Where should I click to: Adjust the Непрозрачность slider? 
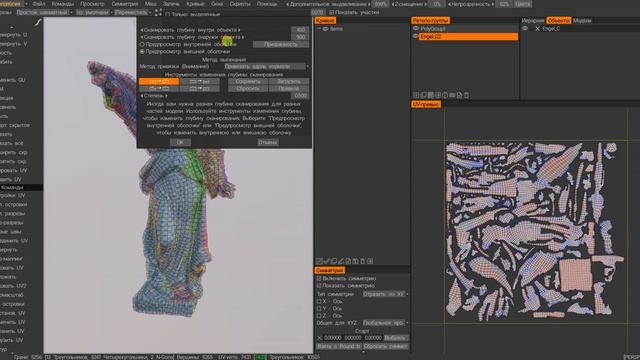tap(471, 4)
